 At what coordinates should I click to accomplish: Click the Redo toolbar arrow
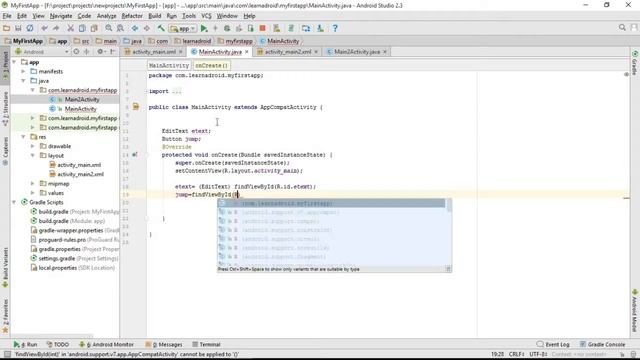point(56,28)
